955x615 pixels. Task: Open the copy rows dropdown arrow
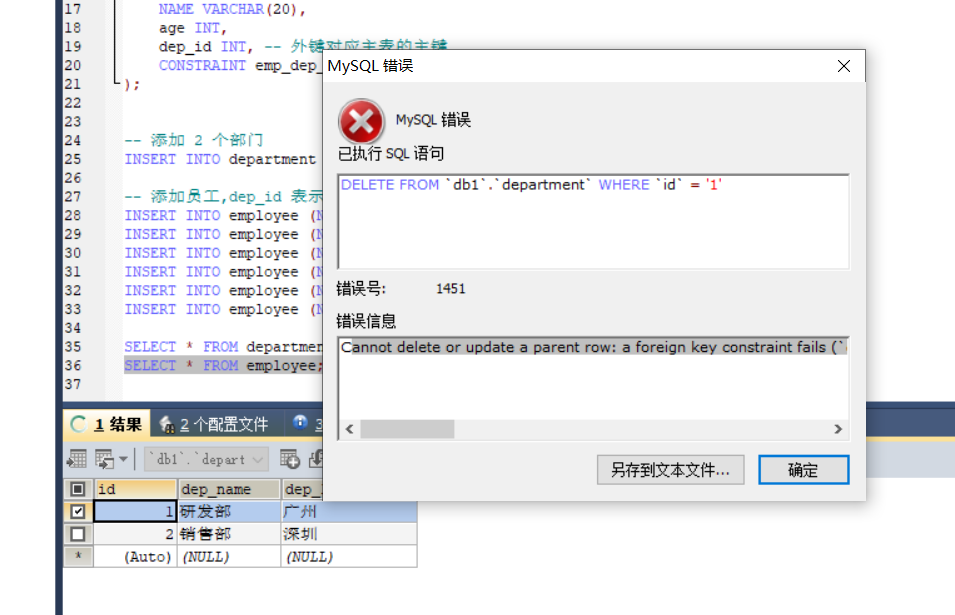pos(124,459)
